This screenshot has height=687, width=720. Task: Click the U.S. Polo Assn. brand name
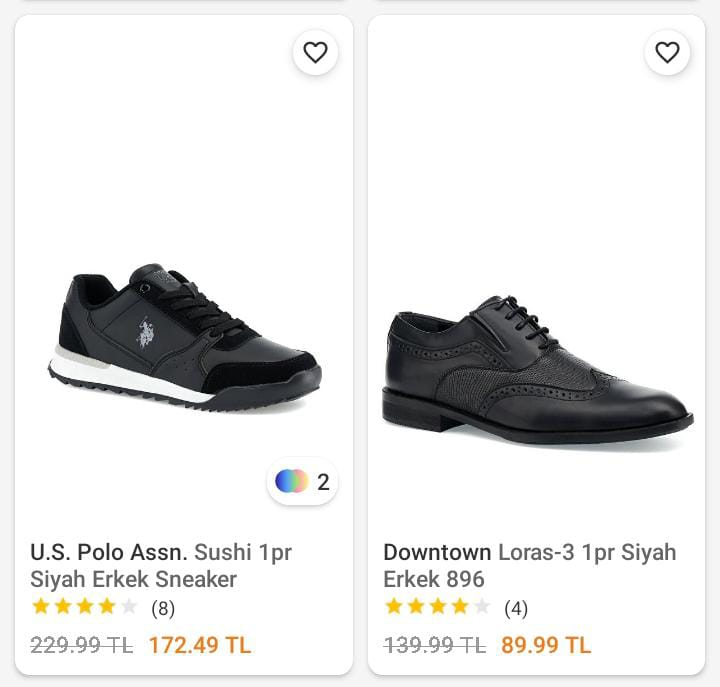(109, 552)
